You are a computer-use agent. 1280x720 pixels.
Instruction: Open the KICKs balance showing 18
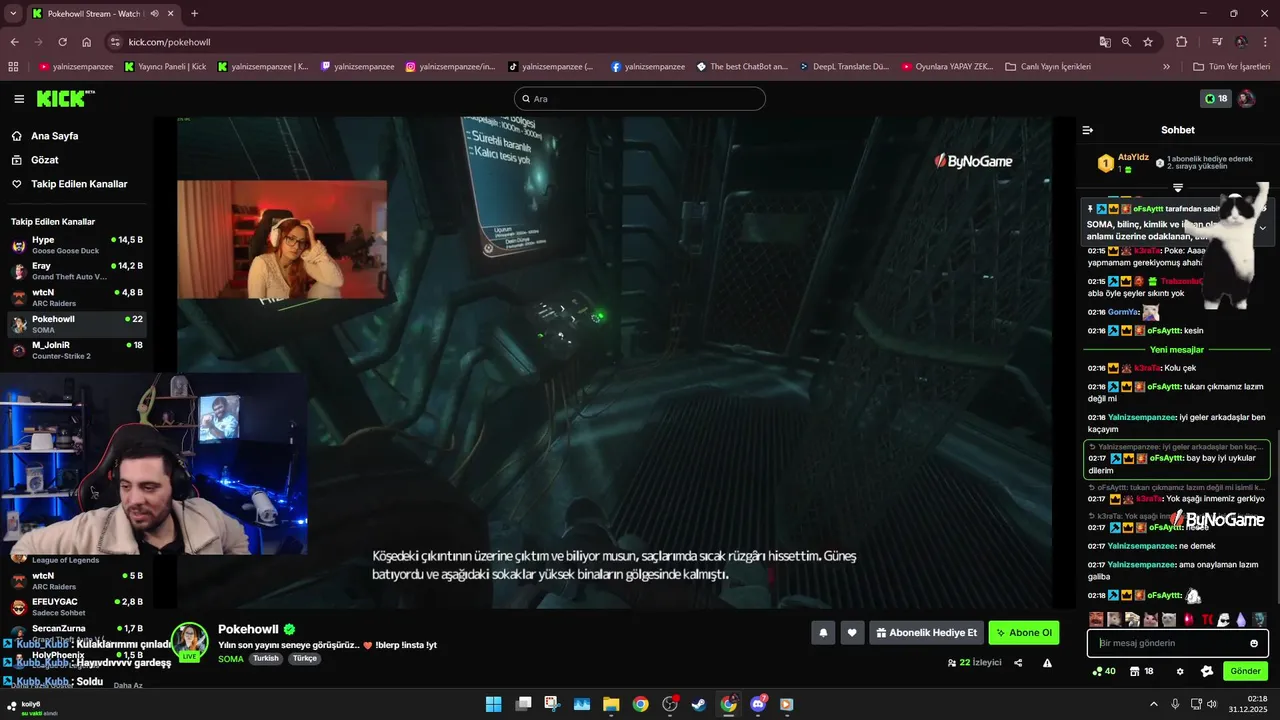tap(1216, 99)
